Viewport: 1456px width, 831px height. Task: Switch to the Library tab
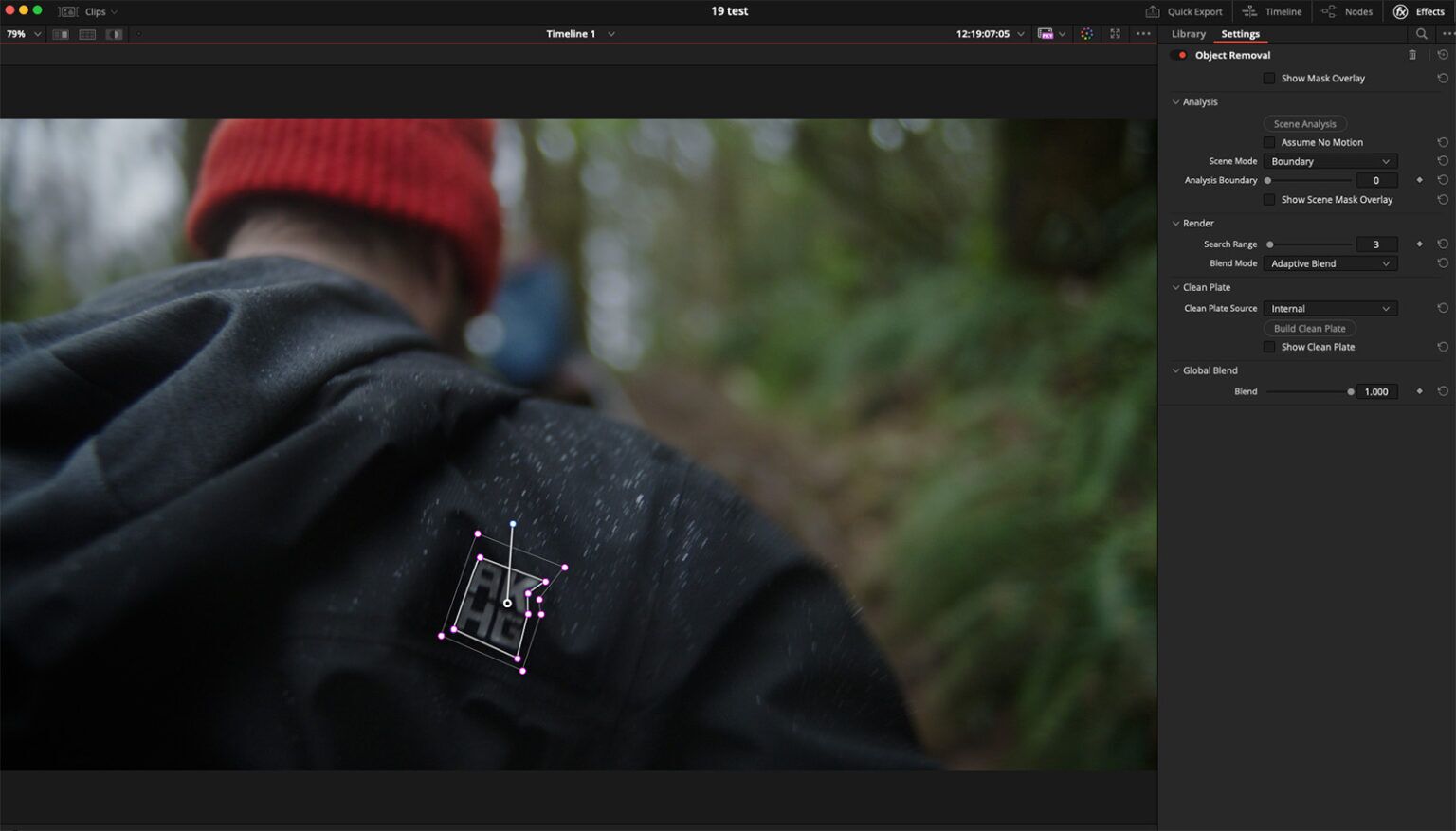coord(1188,33)
